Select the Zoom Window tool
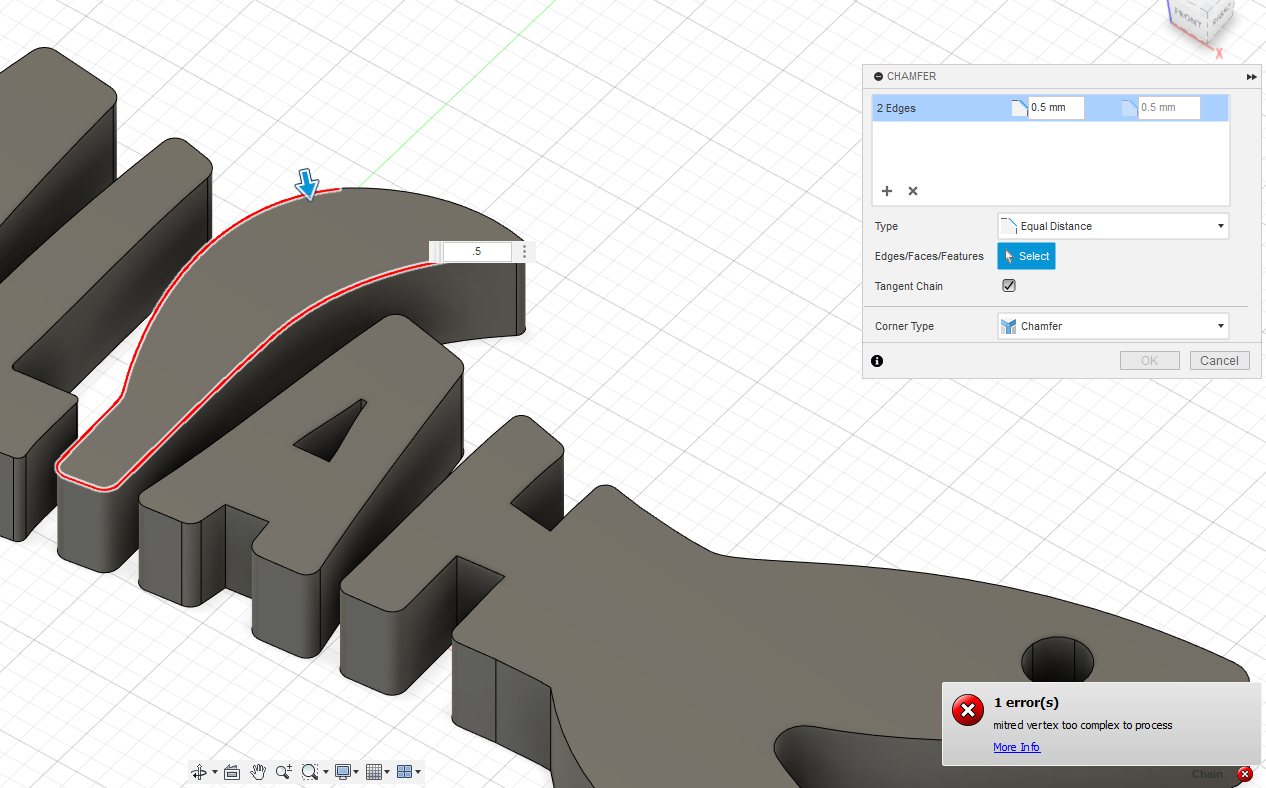 [308, 771]
